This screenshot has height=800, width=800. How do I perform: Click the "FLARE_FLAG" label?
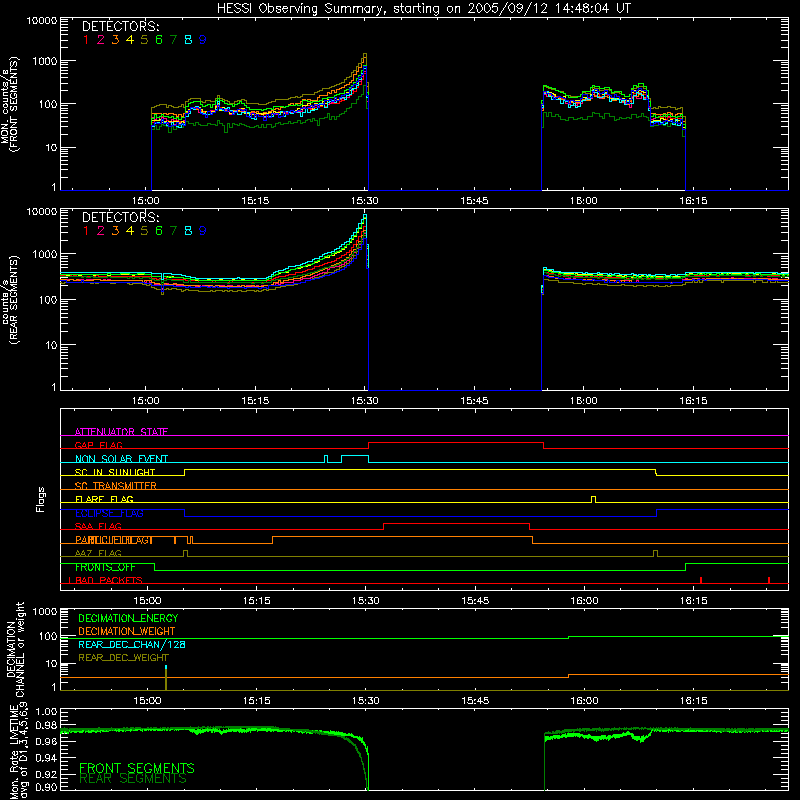pyautogui.click(x=104, y=499)
